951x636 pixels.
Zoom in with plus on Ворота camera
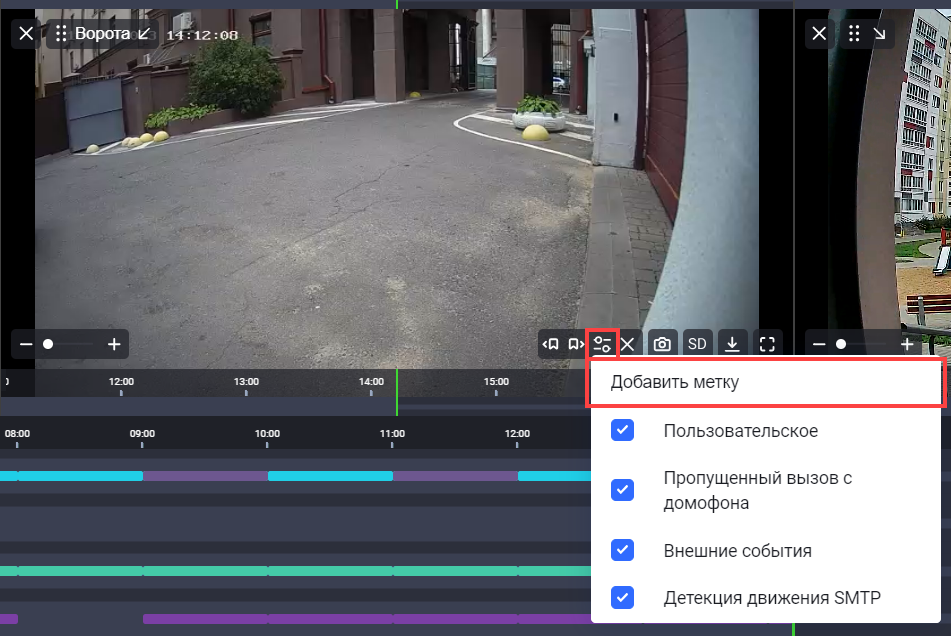(x=114, y=344)
